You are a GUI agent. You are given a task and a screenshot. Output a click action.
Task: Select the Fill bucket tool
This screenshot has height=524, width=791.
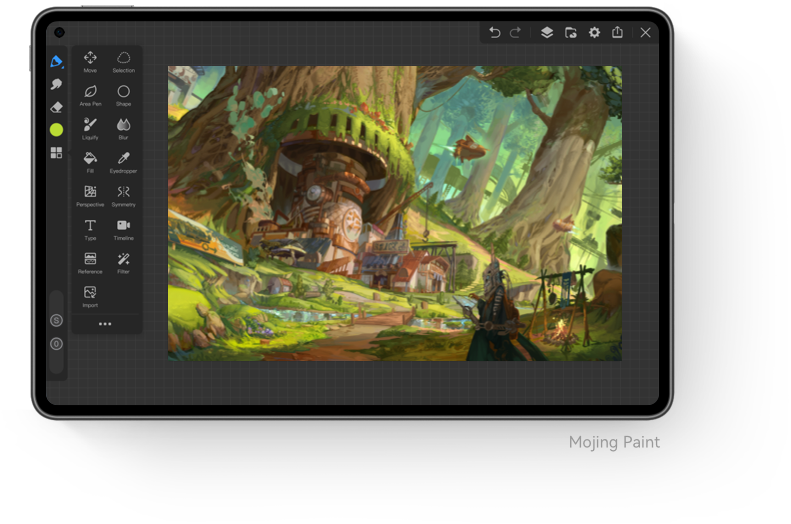point(90,162)
